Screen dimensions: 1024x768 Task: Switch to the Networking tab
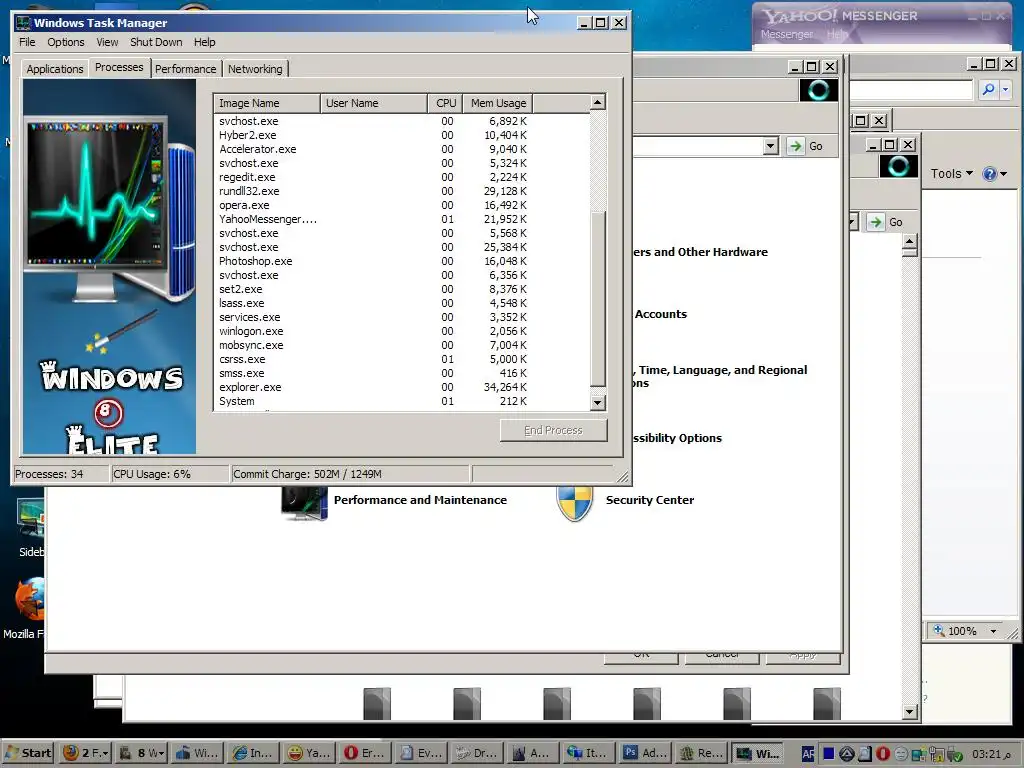(x=255, y=69)
